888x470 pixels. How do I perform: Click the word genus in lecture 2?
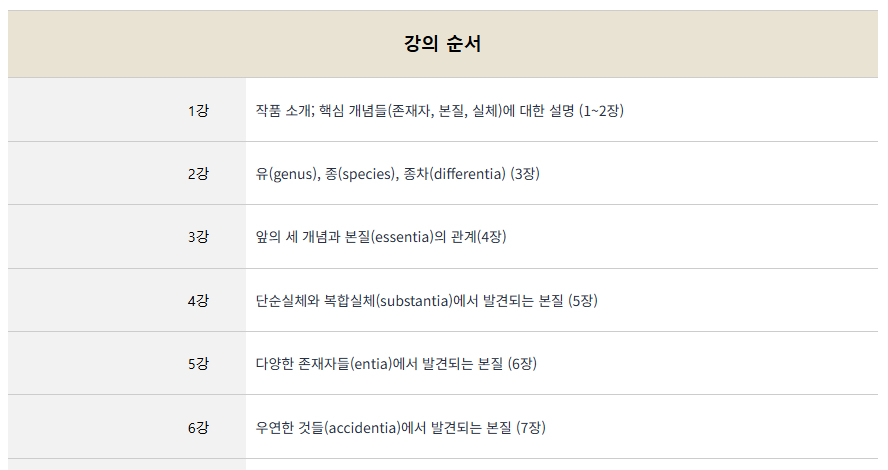point(292,174)
